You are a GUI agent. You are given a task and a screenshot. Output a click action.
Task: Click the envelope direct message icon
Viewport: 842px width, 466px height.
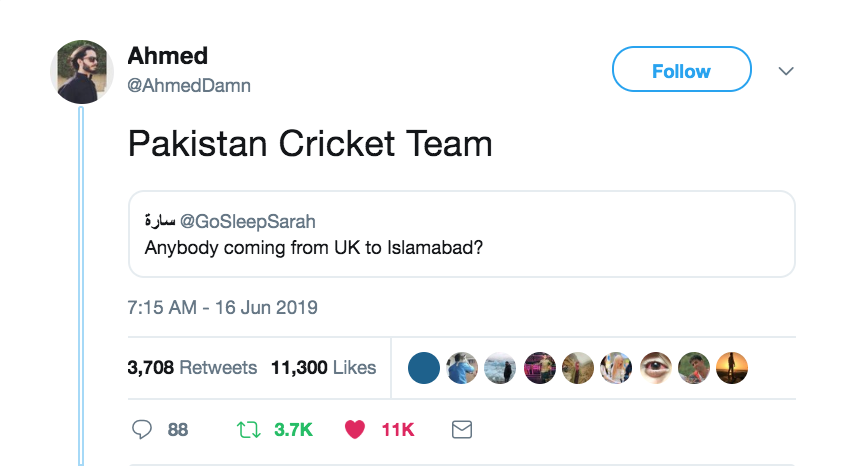pos(461,429)
